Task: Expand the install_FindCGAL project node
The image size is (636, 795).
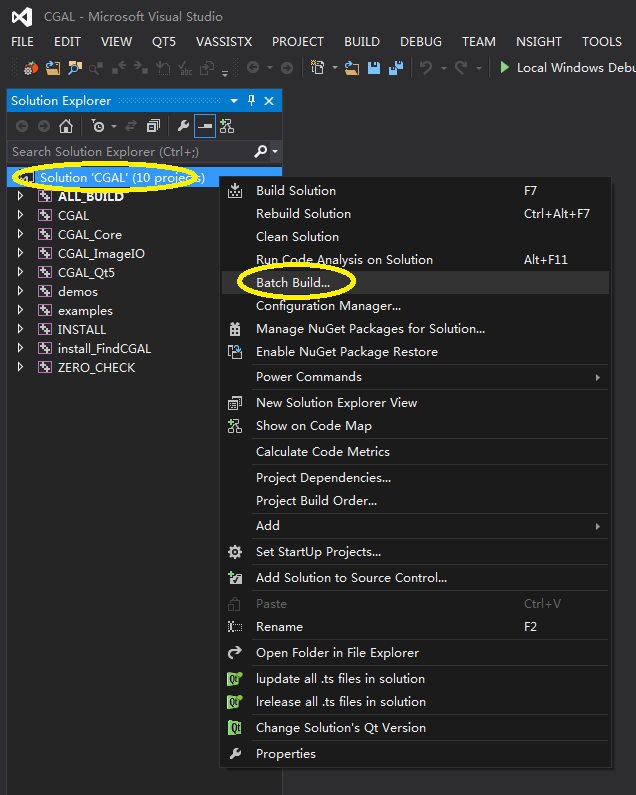Action: pos(20,348)
